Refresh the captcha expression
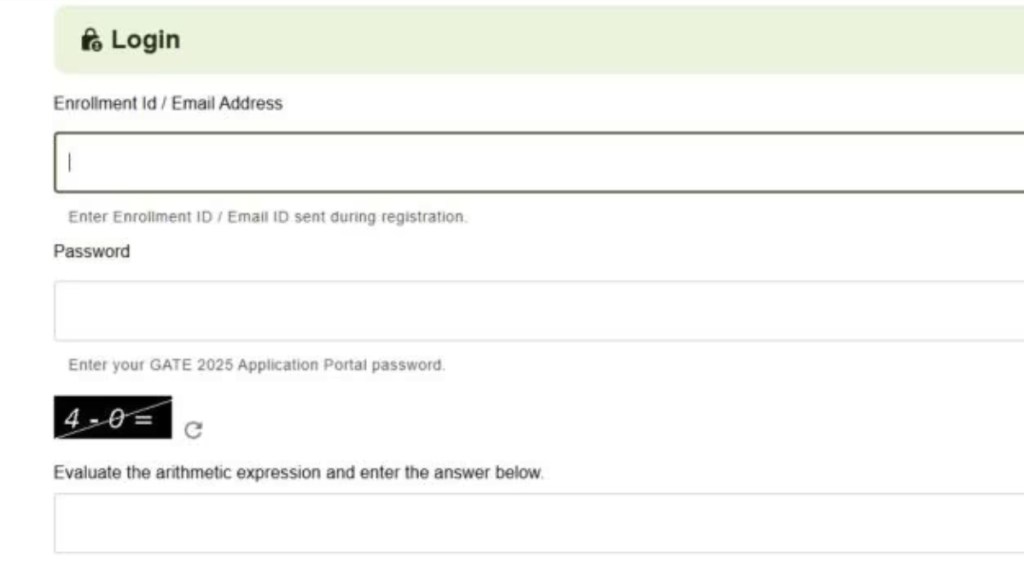1024x576 pixels. [x=194, y=430]
